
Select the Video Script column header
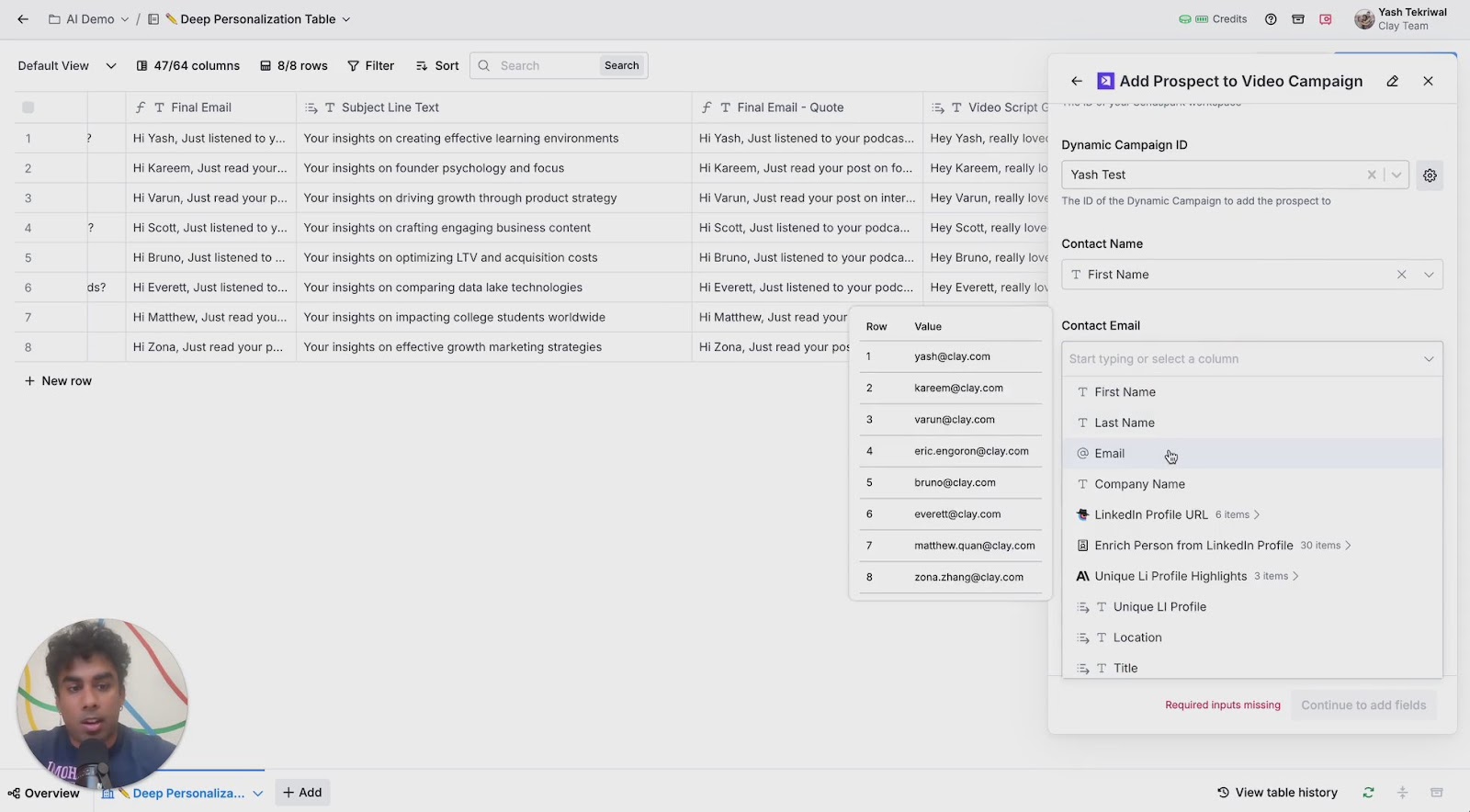coord(986,107)
